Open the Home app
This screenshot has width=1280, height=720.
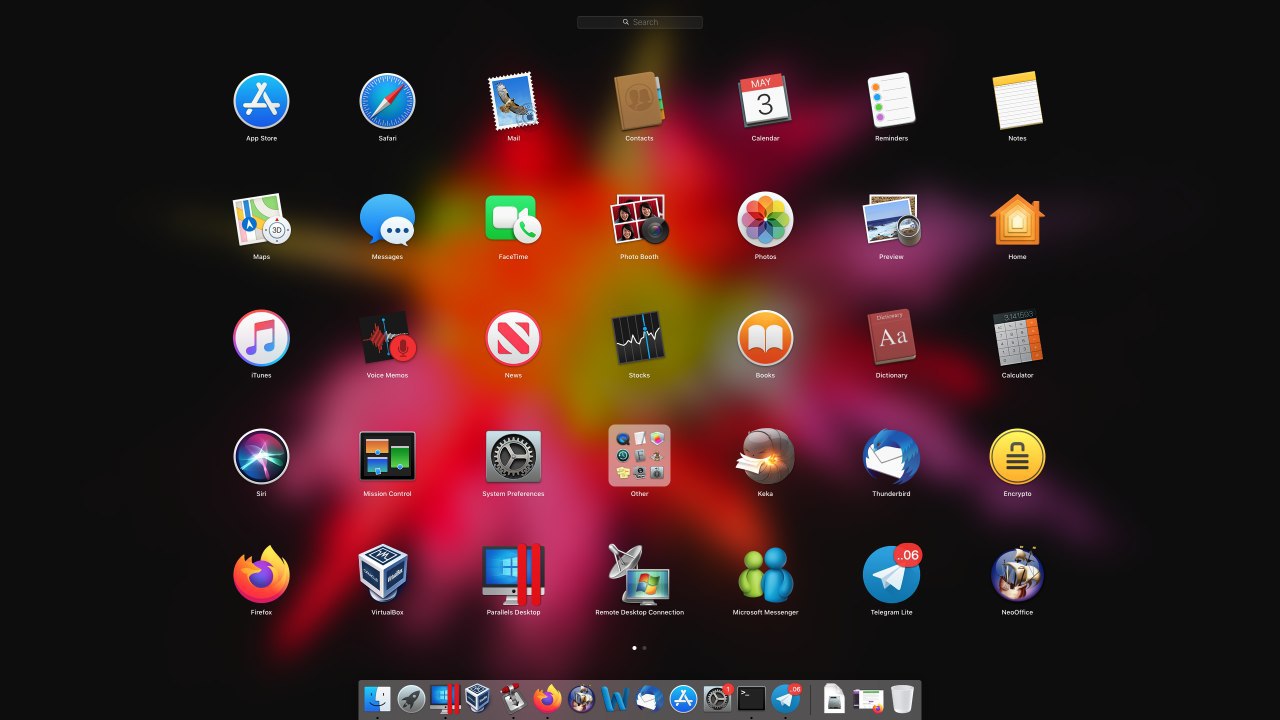[1017, 219]
